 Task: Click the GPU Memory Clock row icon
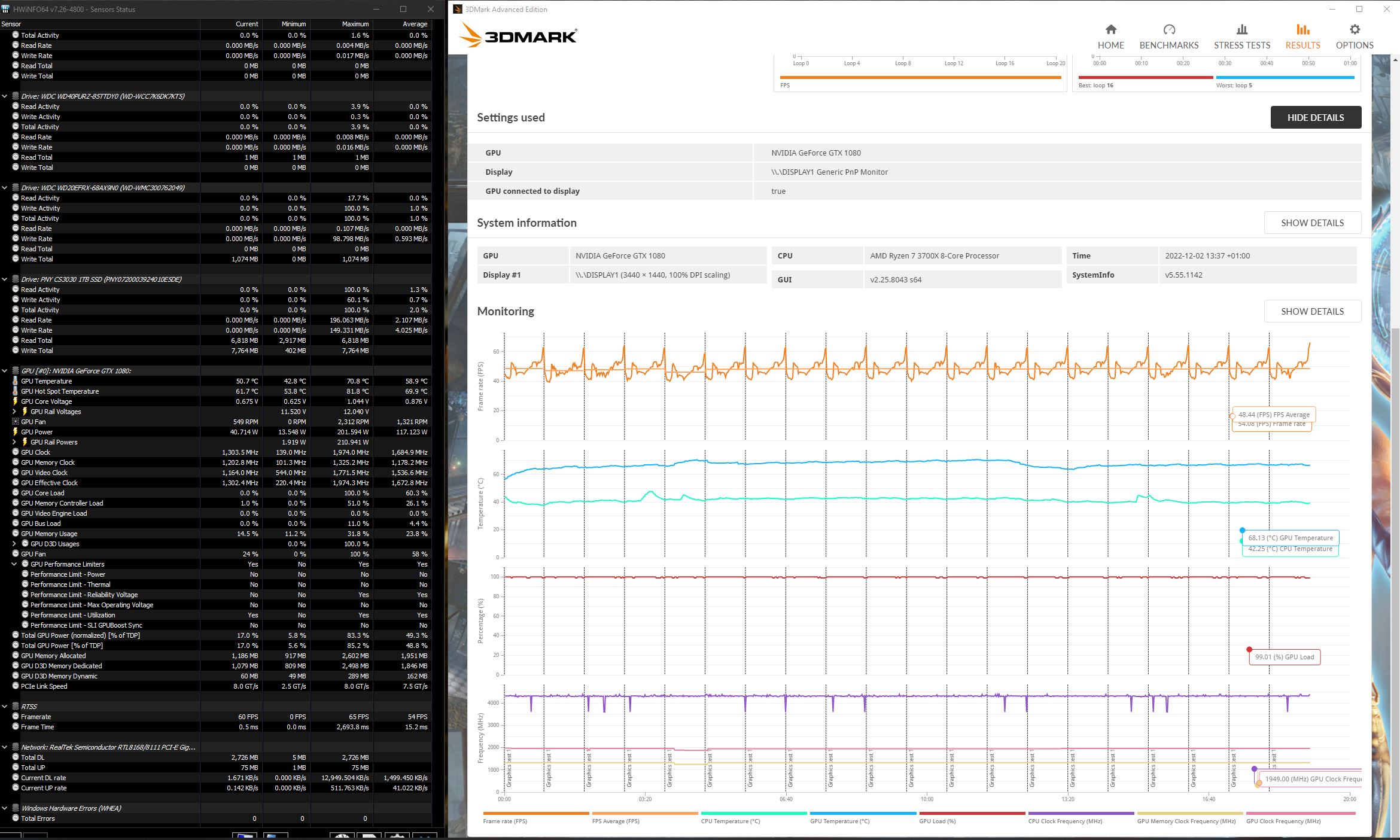pyautogui.click(x=16, y=462)
